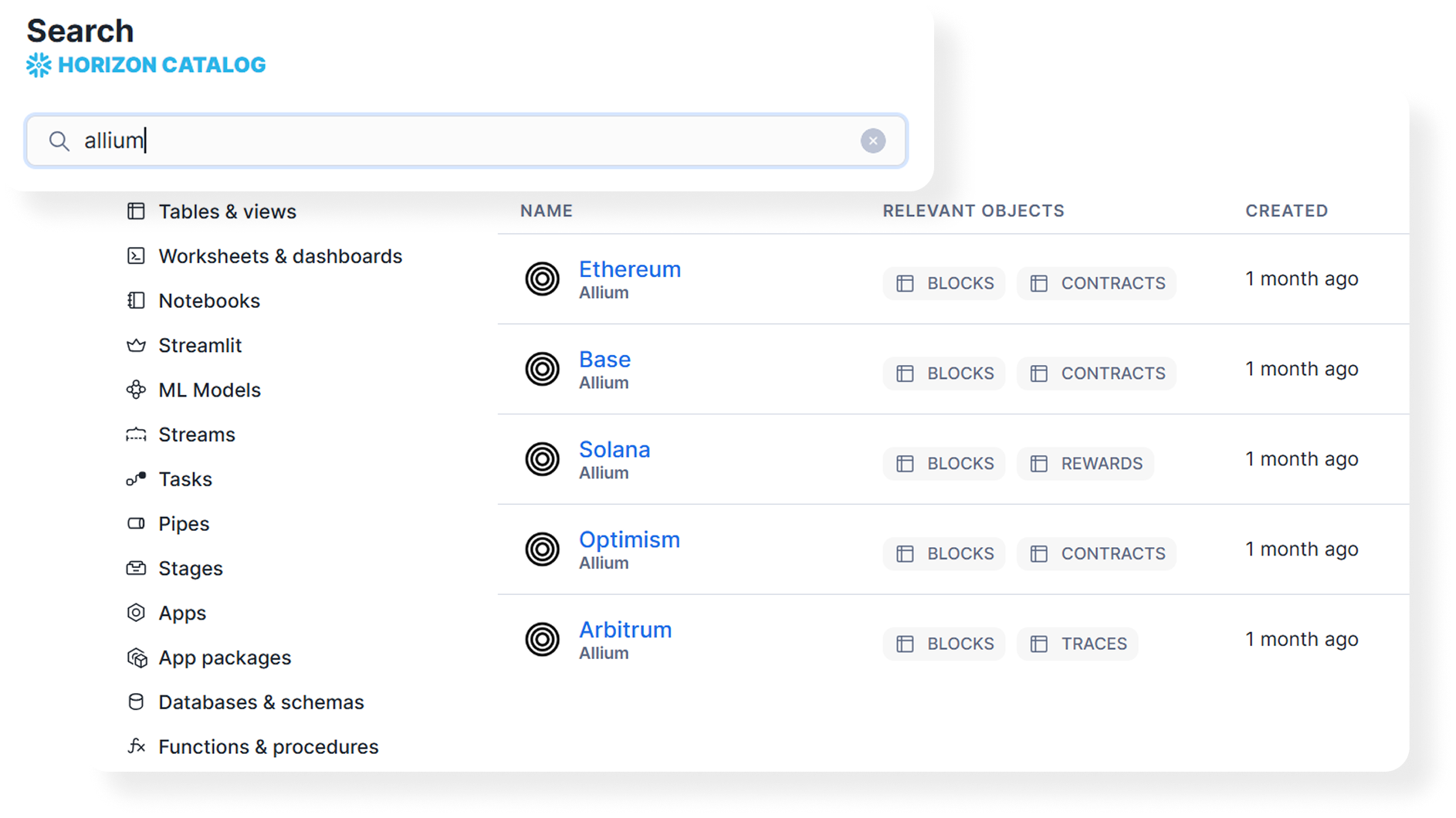
Task: Open the Worksheets & dashboards category
Action: (x=280, y=256)
